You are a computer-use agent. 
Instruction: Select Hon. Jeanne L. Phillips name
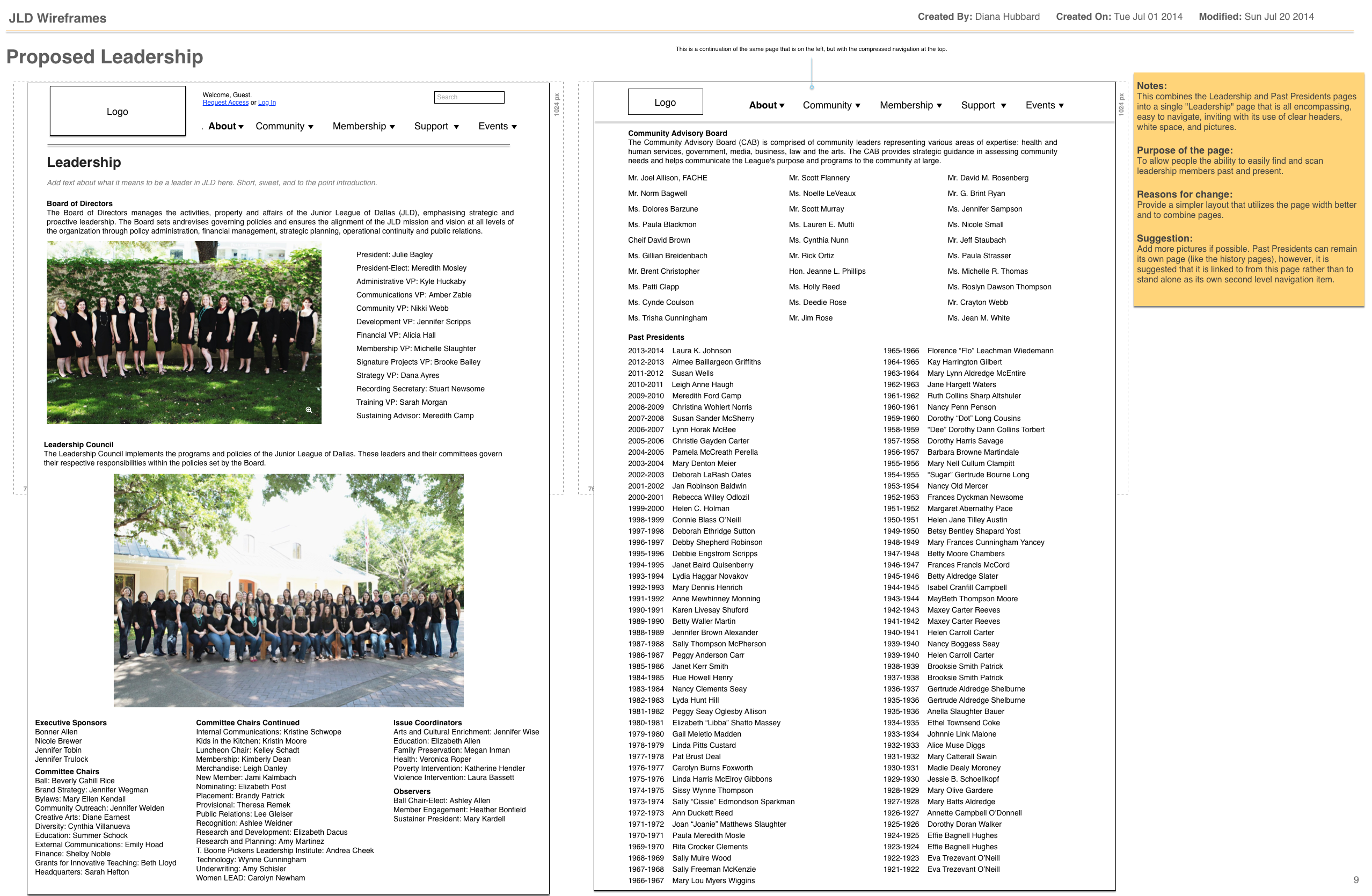(x=827, y=272)
